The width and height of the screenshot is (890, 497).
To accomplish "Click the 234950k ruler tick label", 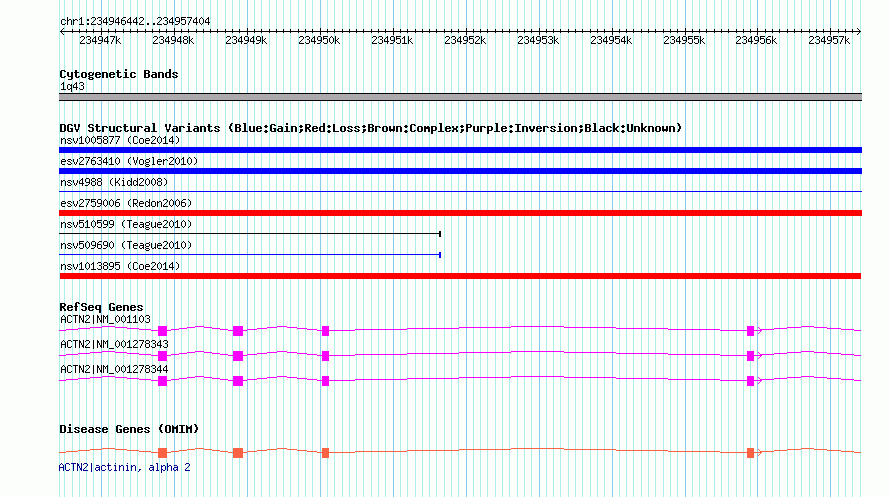I will tap(319, 40).
